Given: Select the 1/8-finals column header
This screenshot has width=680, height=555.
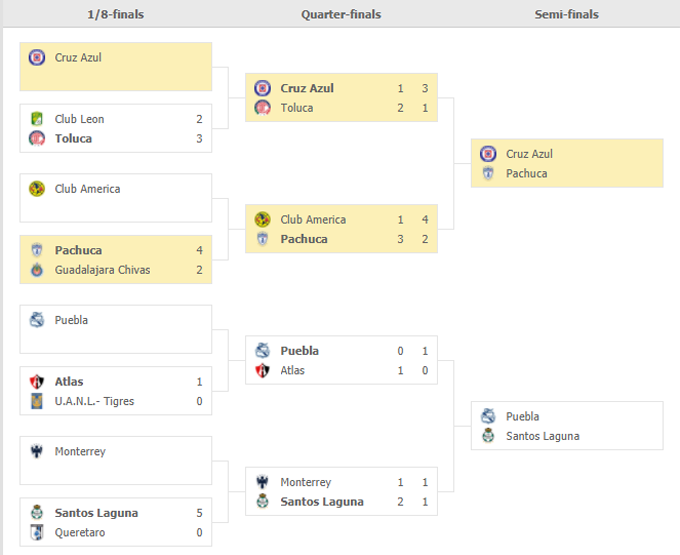Looking at the screenshot, I should [113, 14].
